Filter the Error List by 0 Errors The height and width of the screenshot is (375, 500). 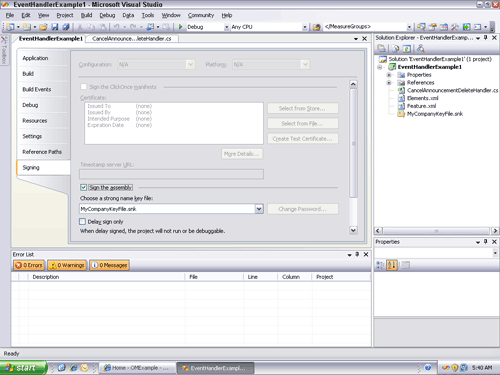[x=29, y=265]
